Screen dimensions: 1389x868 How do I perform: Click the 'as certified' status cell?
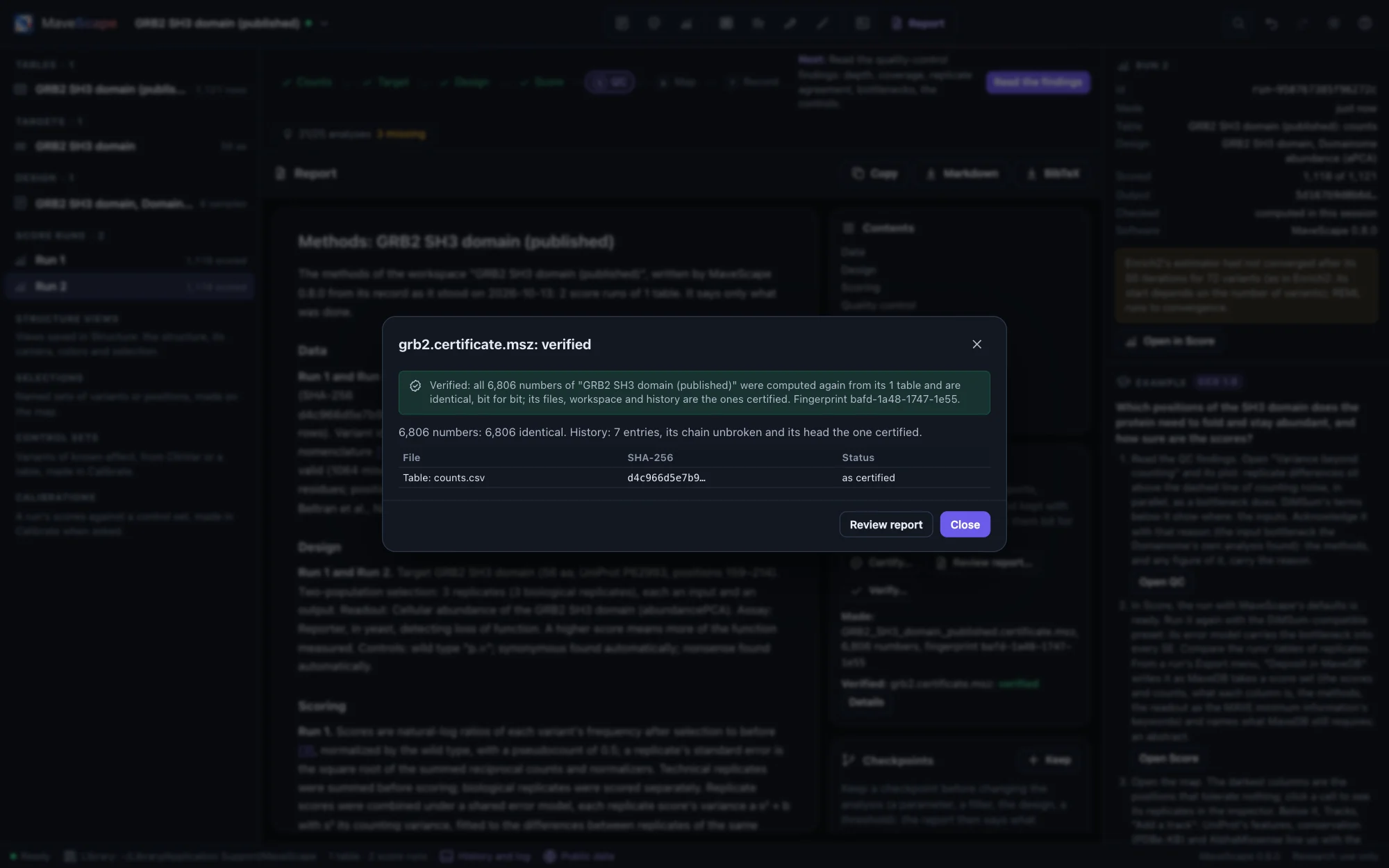pos(868,478)
